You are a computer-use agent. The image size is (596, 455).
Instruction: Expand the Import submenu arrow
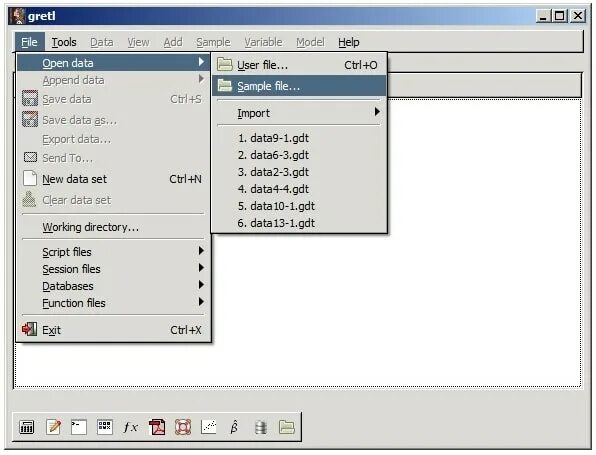pos(377,112)
